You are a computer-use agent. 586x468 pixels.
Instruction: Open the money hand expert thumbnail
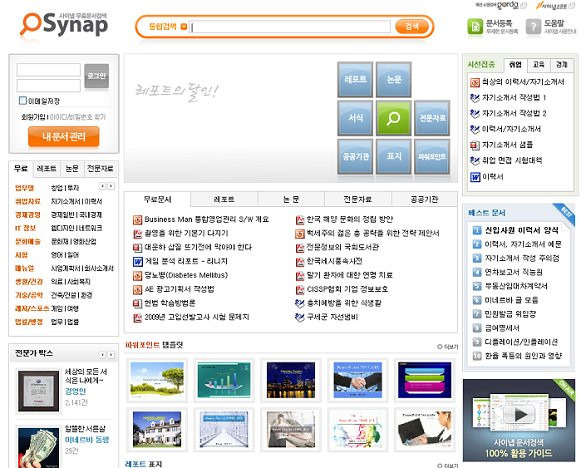click(x=38, y=448)
